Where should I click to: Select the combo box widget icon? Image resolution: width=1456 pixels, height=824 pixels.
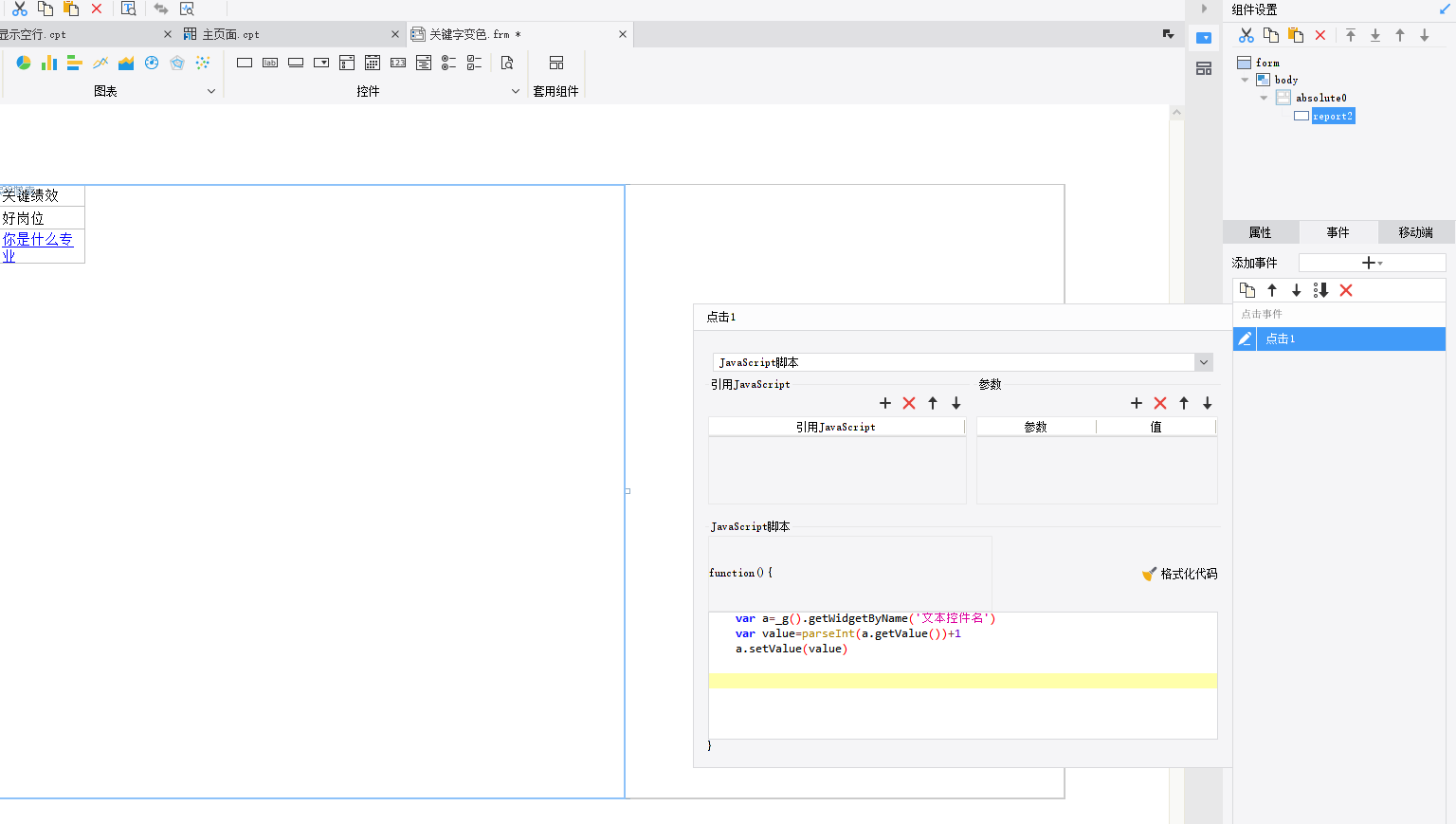(321, 63)
